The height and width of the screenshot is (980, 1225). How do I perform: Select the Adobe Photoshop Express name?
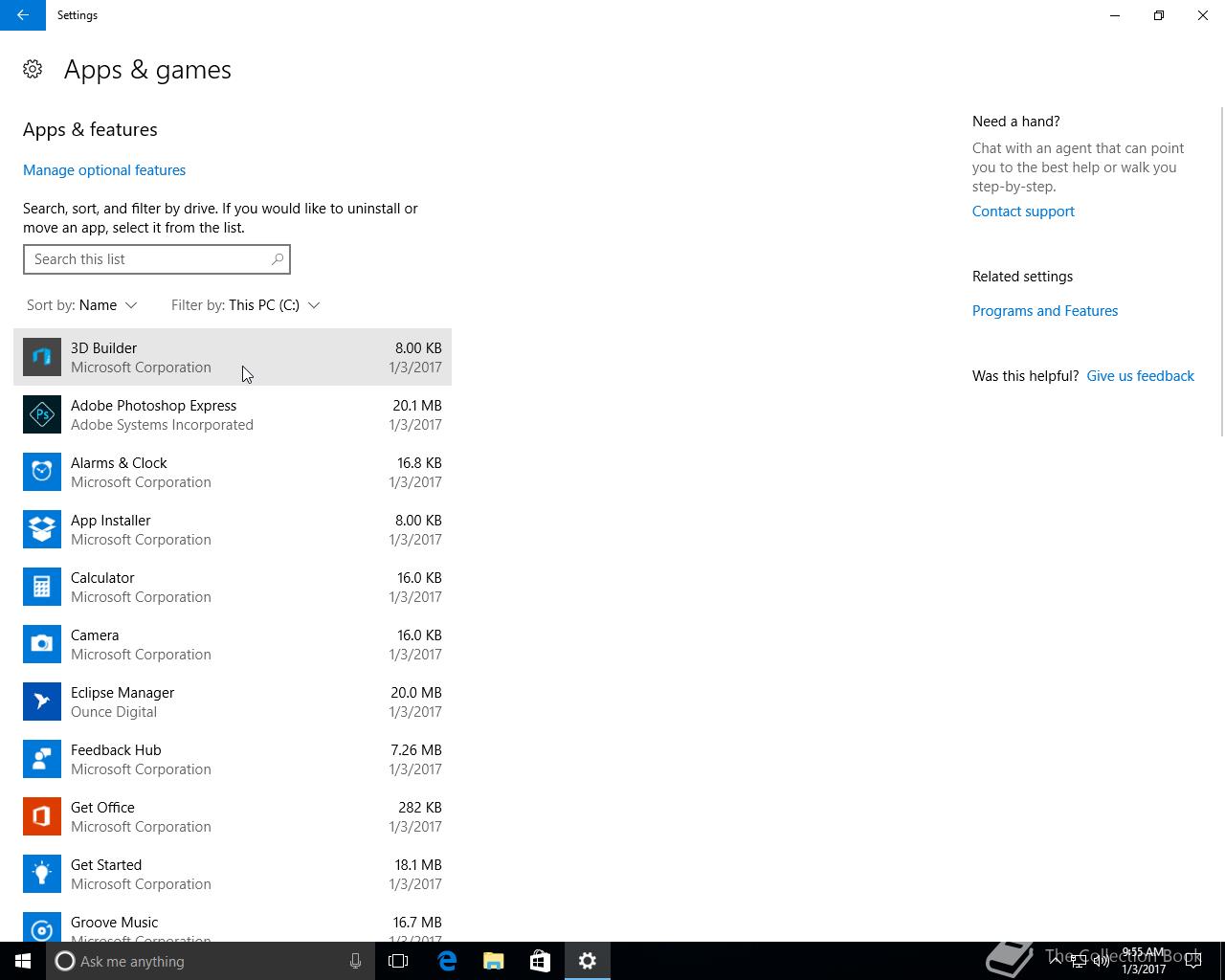click(153, 406)
